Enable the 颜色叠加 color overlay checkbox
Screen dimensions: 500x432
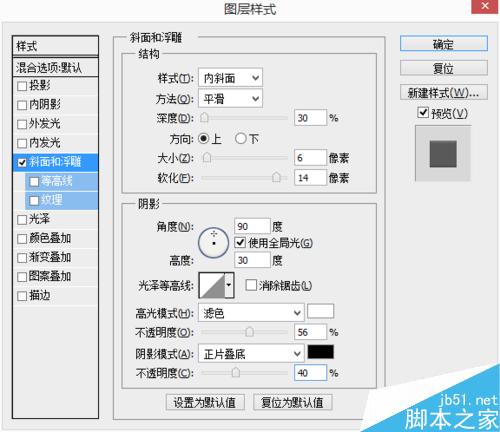(22, 239)
